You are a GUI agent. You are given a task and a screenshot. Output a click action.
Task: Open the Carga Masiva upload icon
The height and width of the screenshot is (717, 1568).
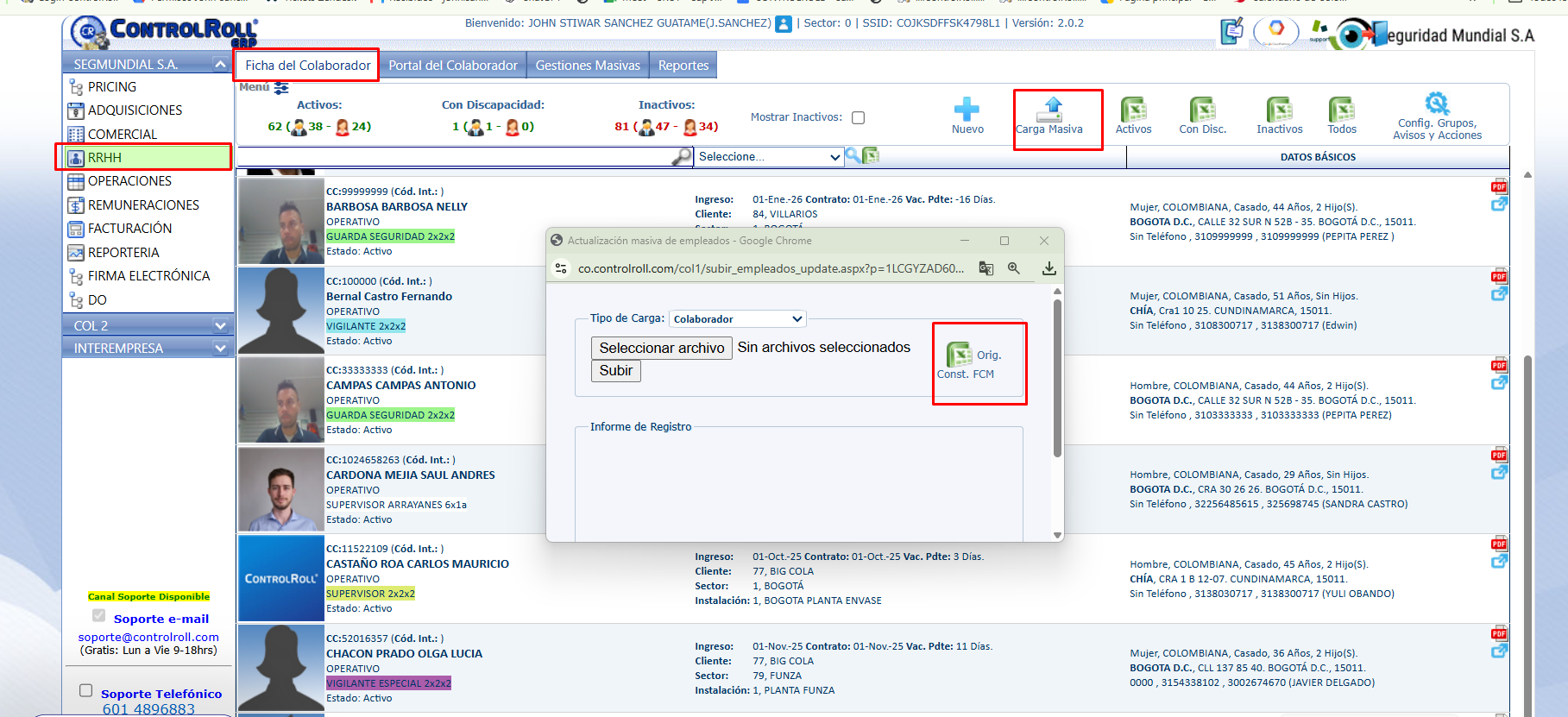point(1051,110)
